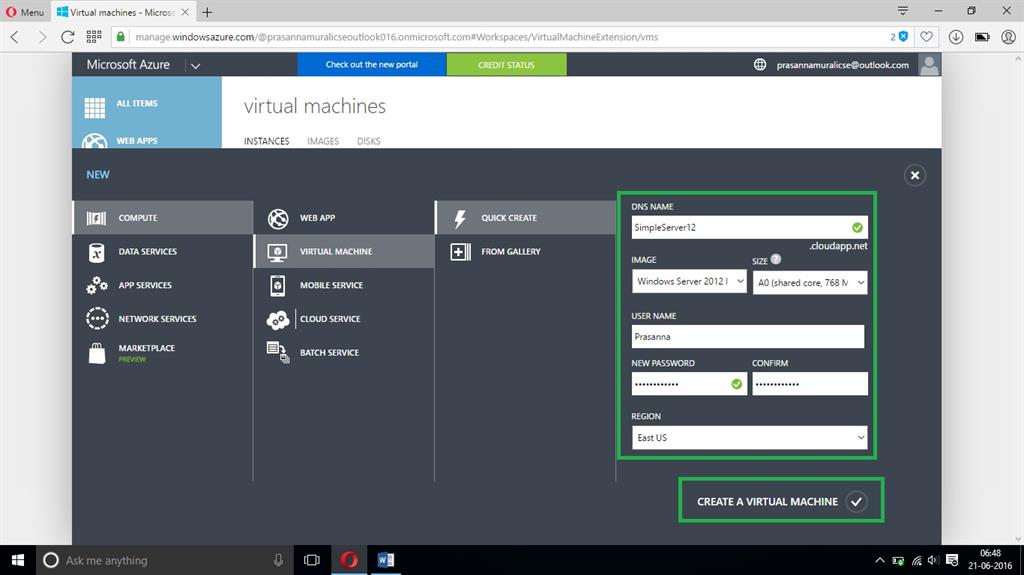Viewport: 1024px width, 575px height.
Task: Click the New Password field
Action: 689,384
